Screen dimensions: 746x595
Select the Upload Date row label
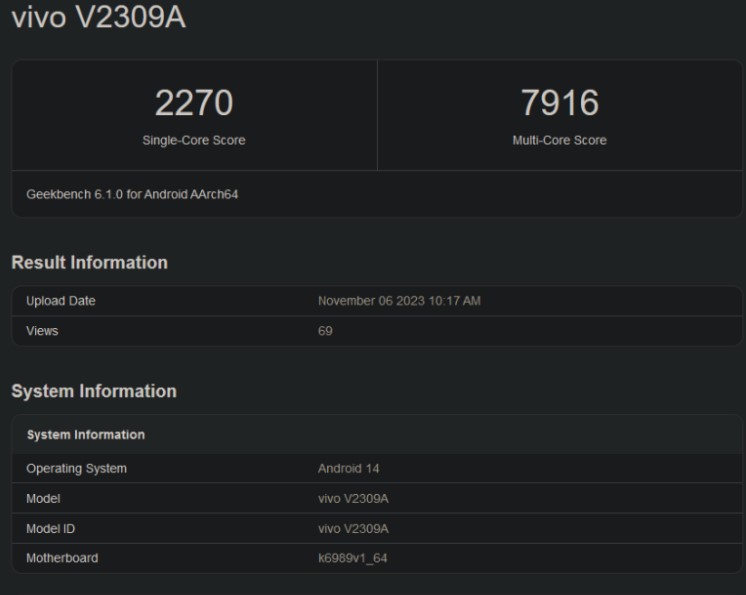[x=61, y=301]
